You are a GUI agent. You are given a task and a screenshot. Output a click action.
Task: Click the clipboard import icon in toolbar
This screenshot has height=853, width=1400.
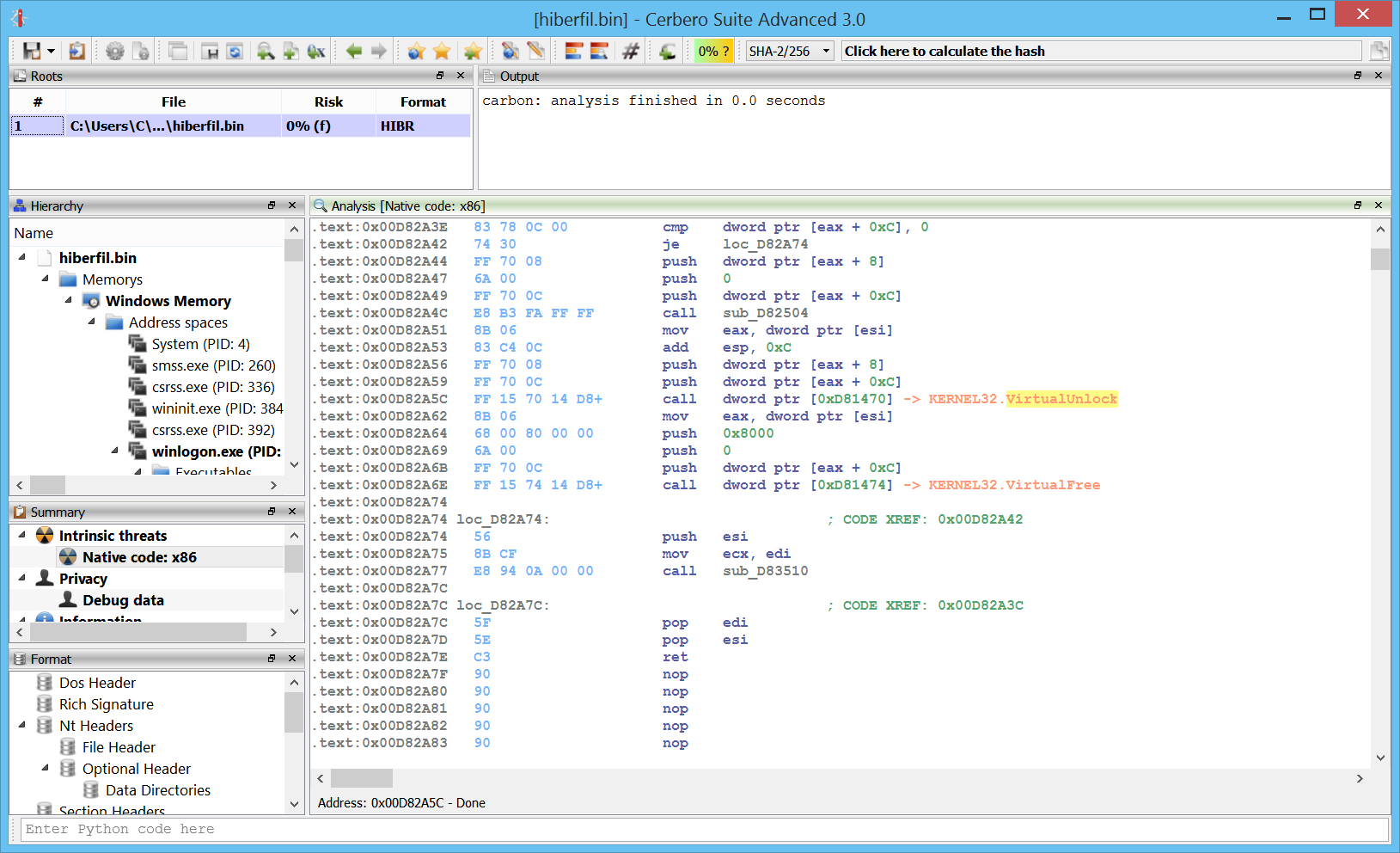click(x=77, y=52)
